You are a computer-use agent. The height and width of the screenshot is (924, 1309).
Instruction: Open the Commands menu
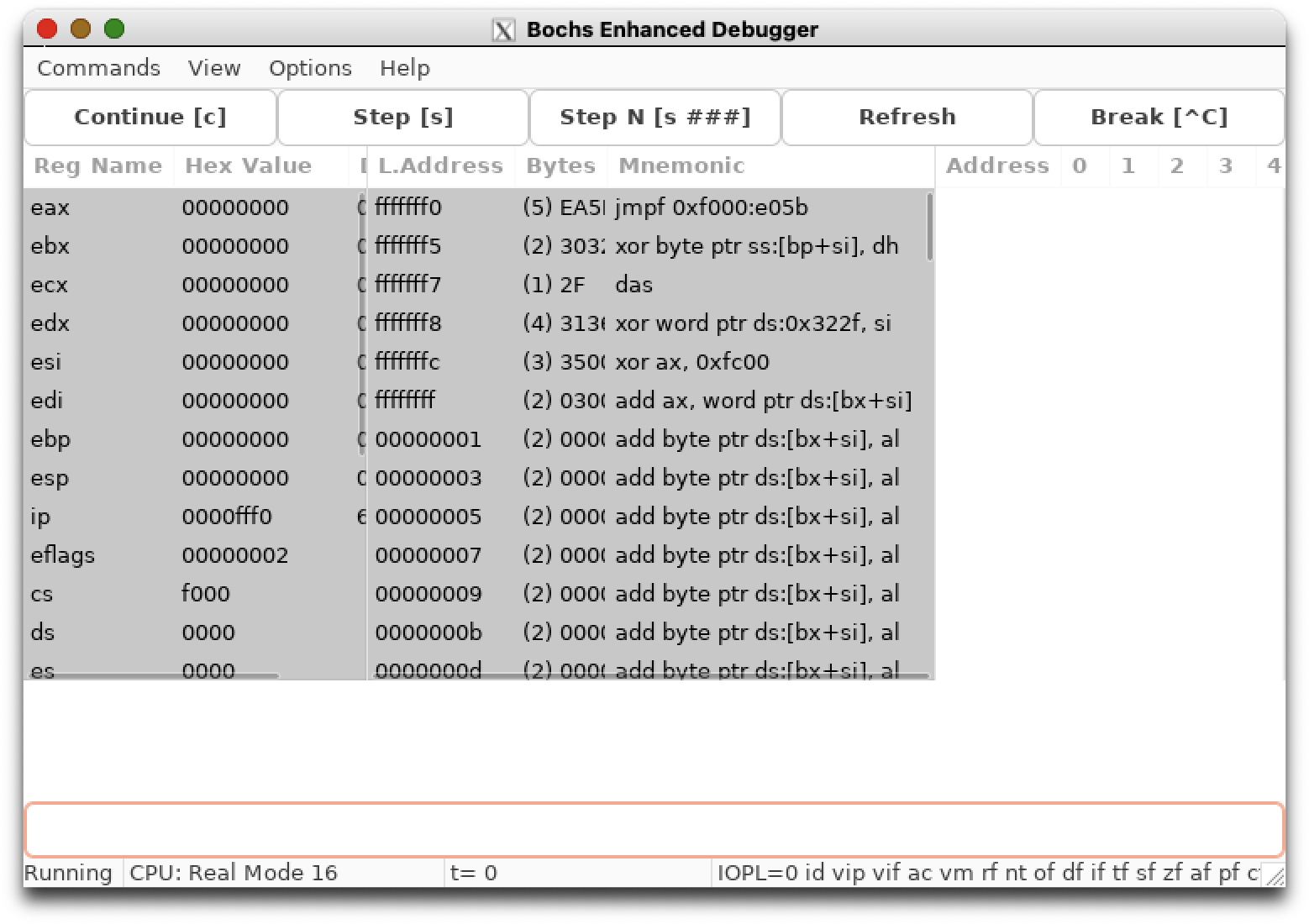click(98, 68)
